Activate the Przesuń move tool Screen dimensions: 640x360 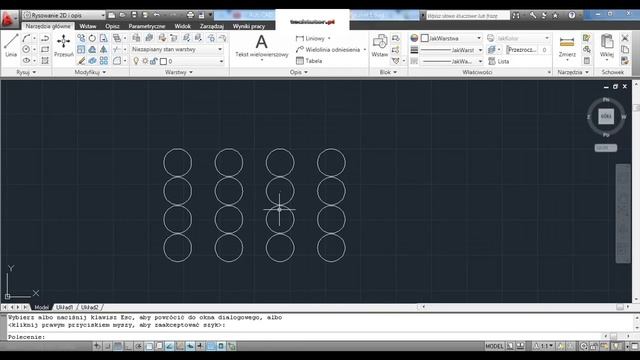[64, 46]
